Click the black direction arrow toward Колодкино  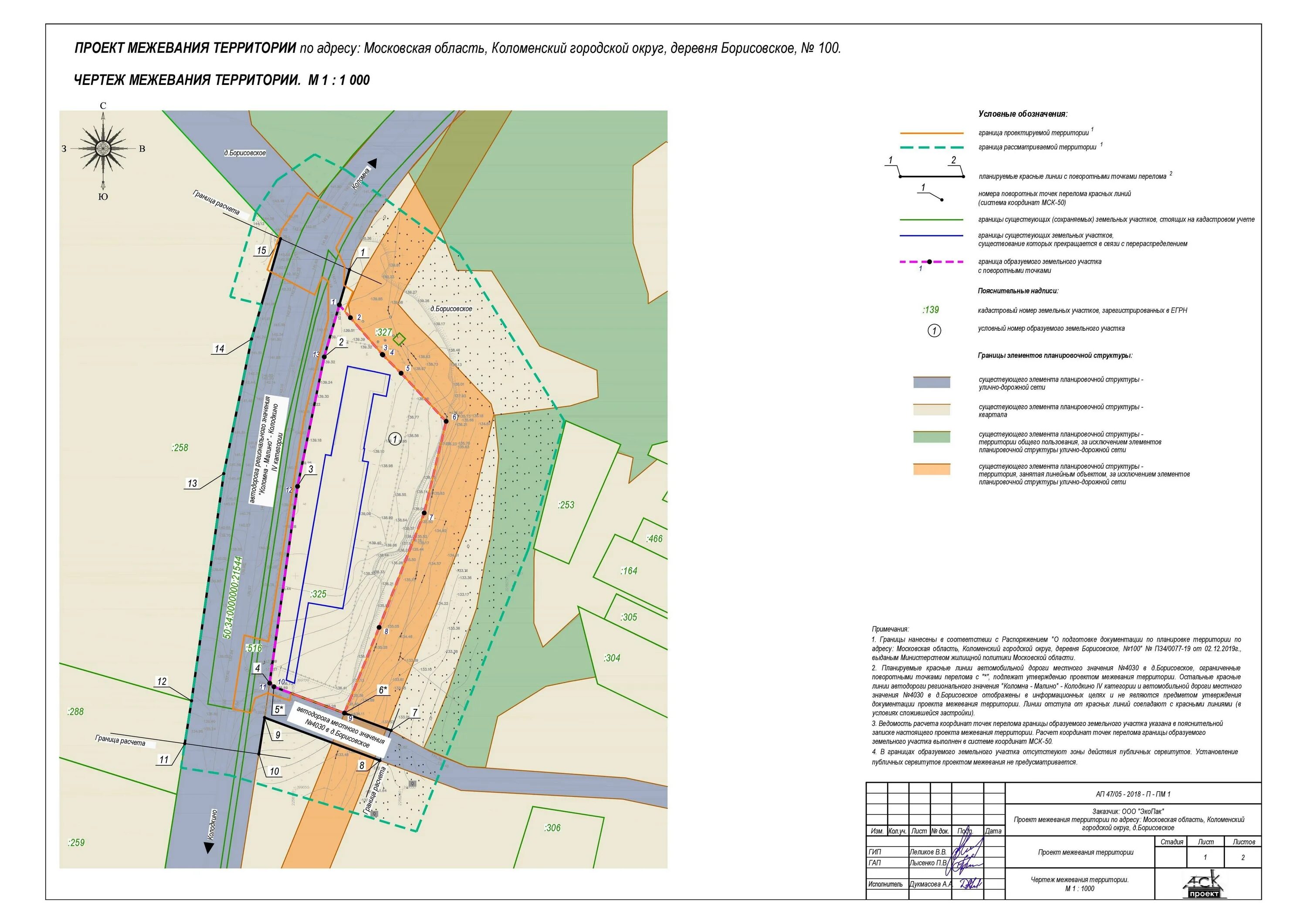[x=209, y=848]
